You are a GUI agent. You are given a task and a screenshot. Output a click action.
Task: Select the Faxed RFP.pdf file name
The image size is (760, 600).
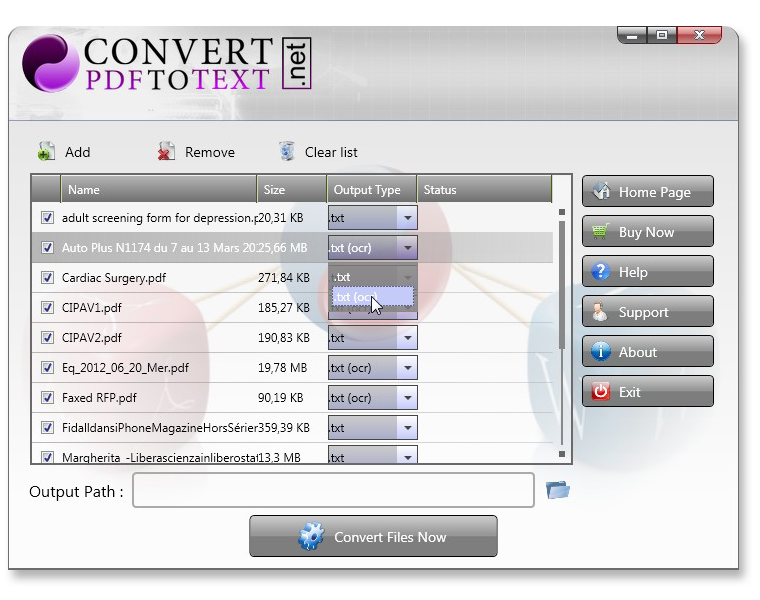99,398
